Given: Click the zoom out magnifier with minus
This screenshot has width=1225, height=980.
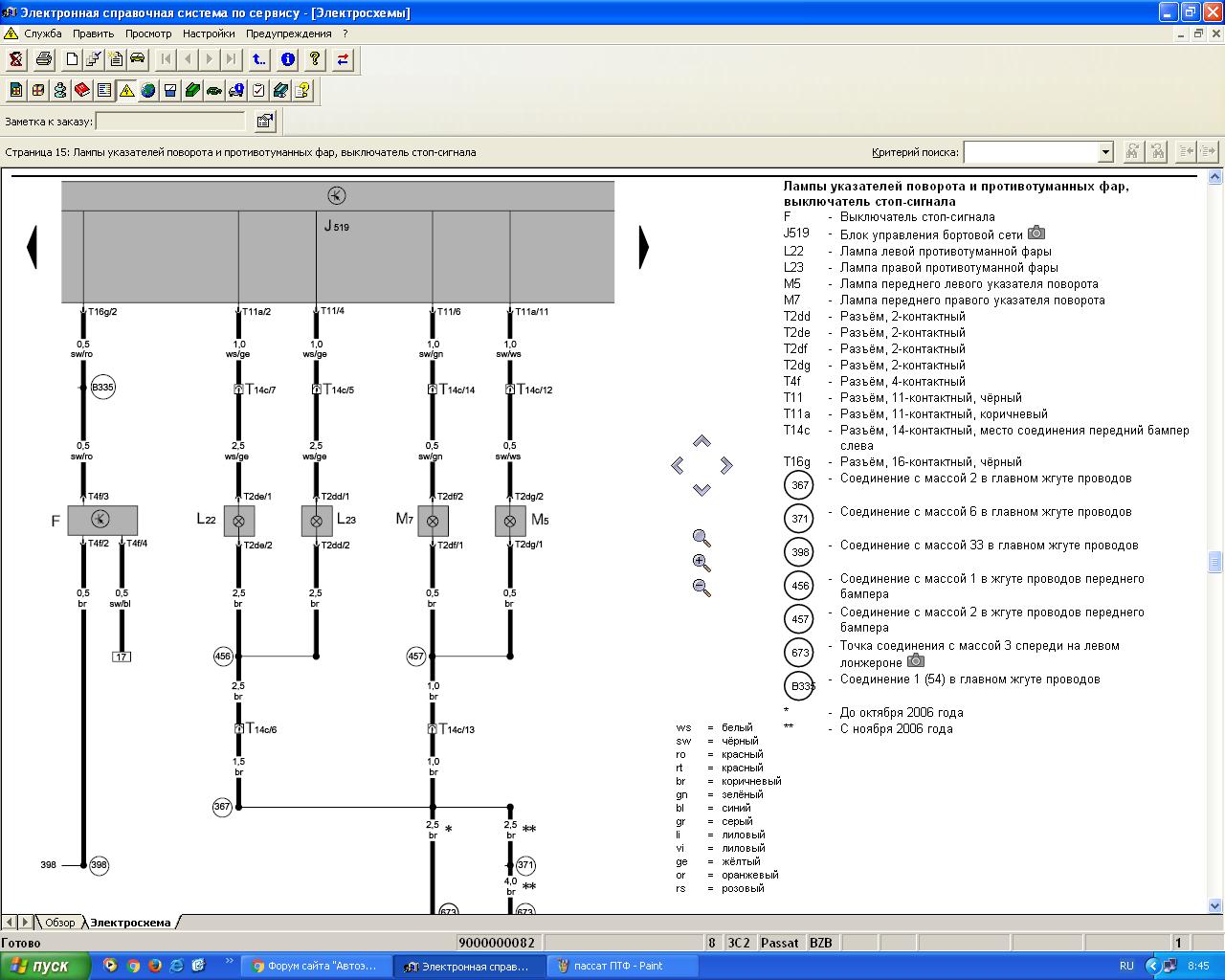Looking at the screenshot, I should point(702,589).
